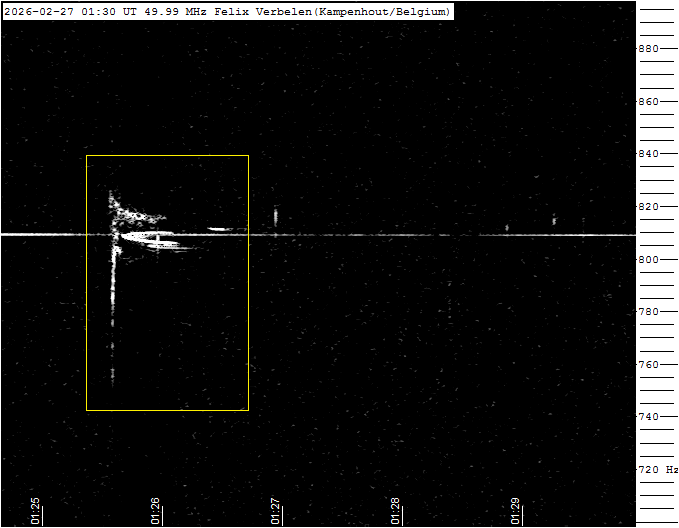Click the 860 frequency scale label
This screenshot has height=528, width=679.
649,102
